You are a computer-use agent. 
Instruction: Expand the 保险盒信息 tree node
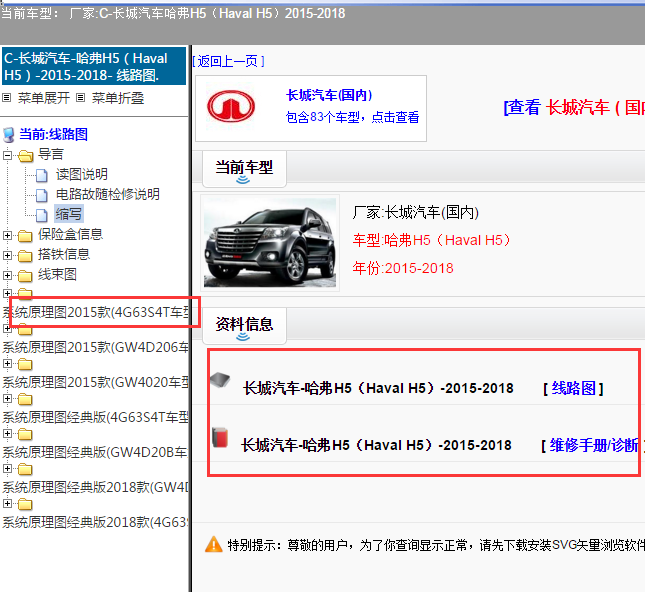pyautogui.click(x=7, y=235)
